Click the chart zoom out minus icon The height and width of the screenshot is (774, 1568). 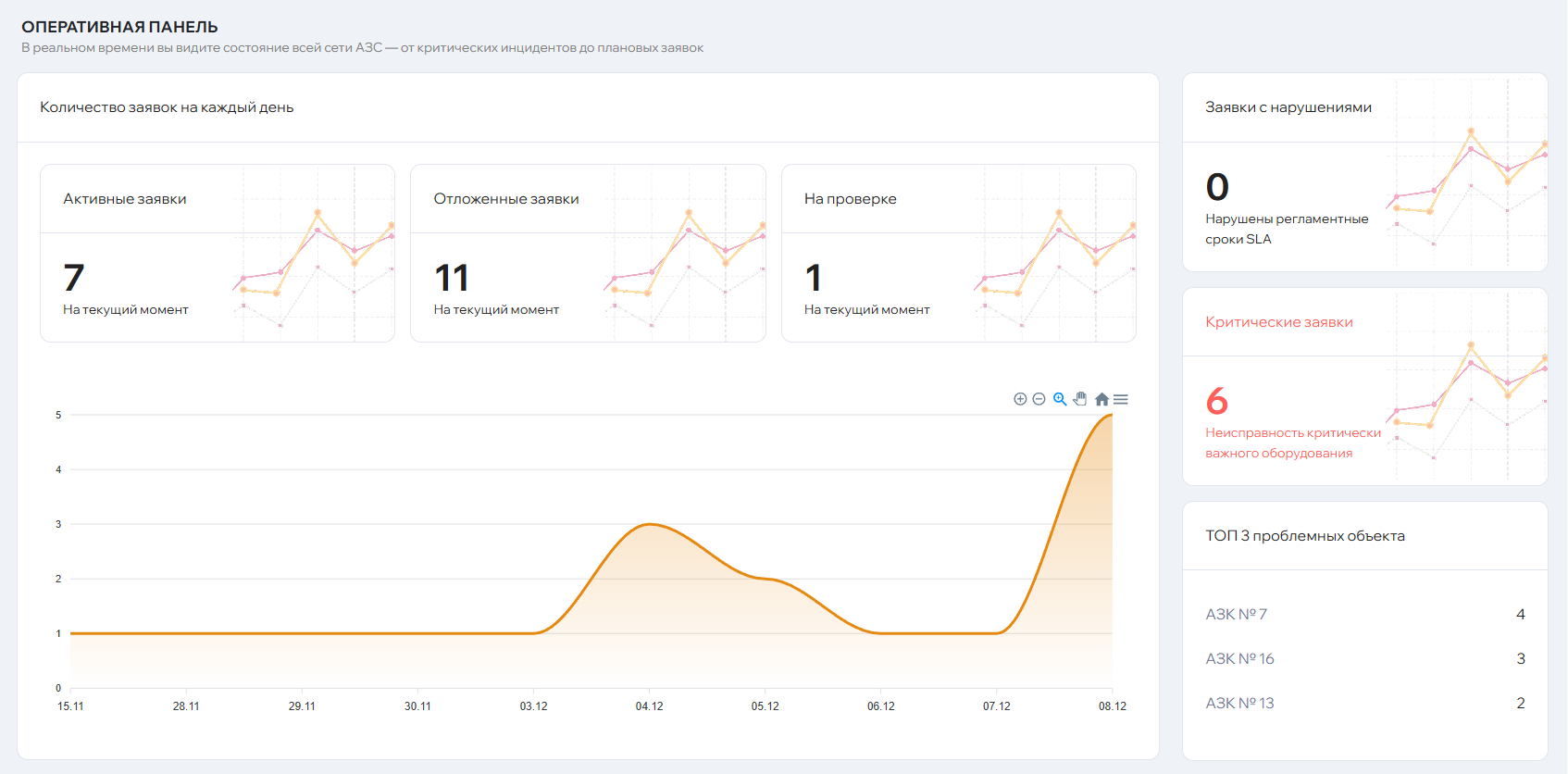coord(1039,399)
